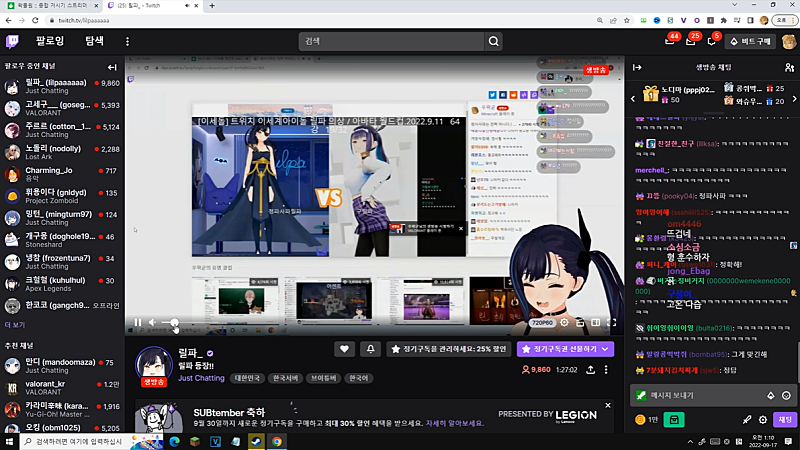Open the 휘용이다 Project Zomboid channel
800x450 pixels.
coord(62,196)
